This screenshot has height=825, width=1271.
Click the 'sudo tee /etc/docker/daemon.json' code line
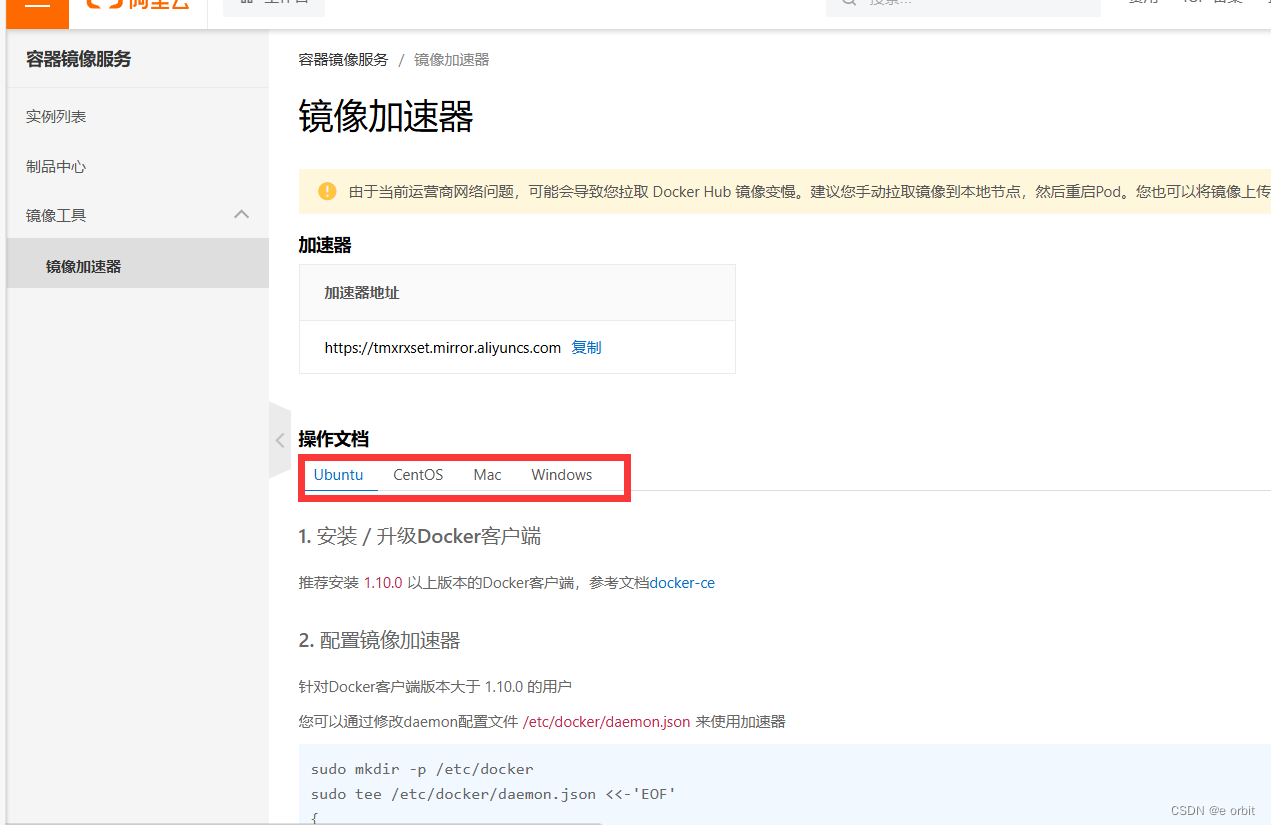point(494,793)
